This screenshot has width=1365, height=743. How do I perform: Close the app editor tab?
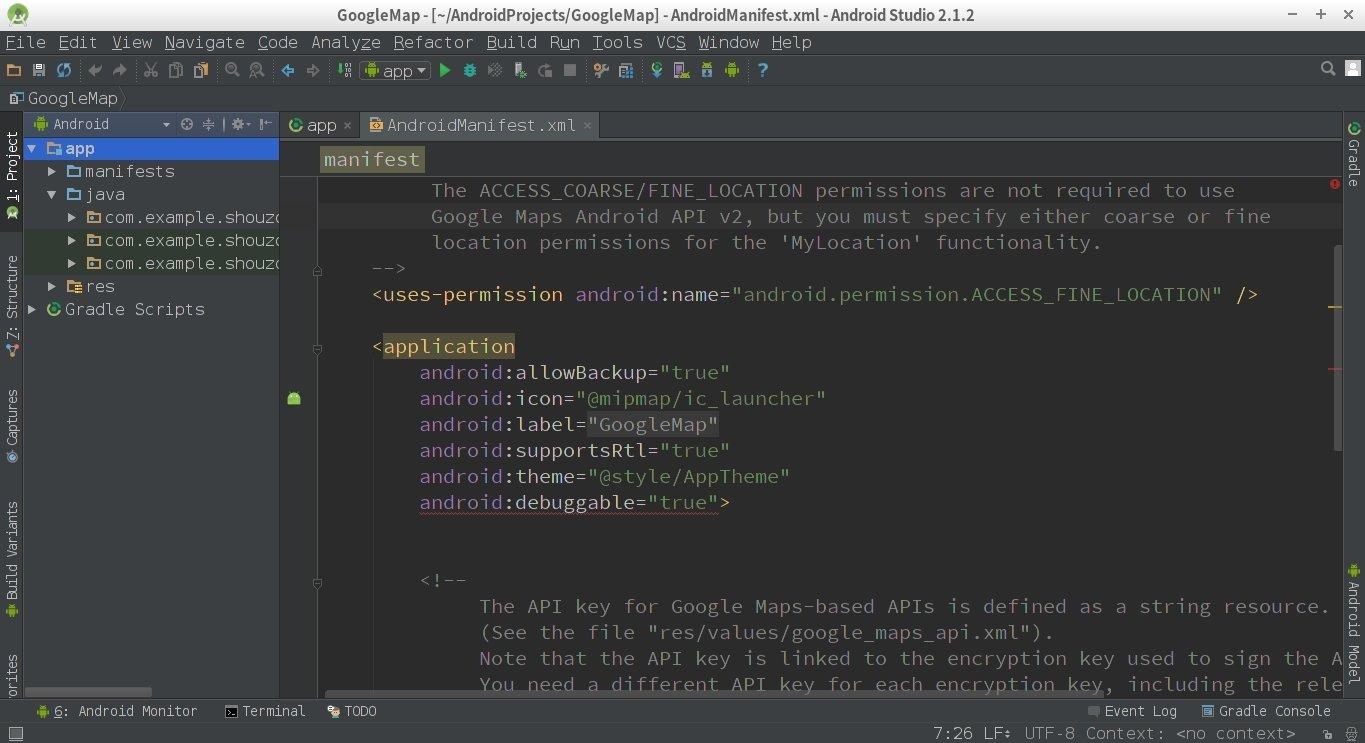point(348,126)
